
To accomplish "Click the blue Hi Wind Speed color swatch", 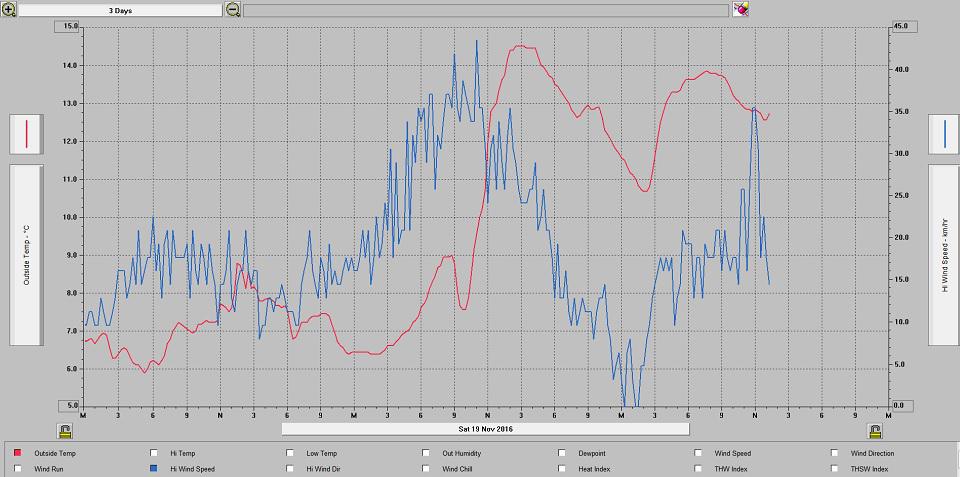I will coord(154,468).
